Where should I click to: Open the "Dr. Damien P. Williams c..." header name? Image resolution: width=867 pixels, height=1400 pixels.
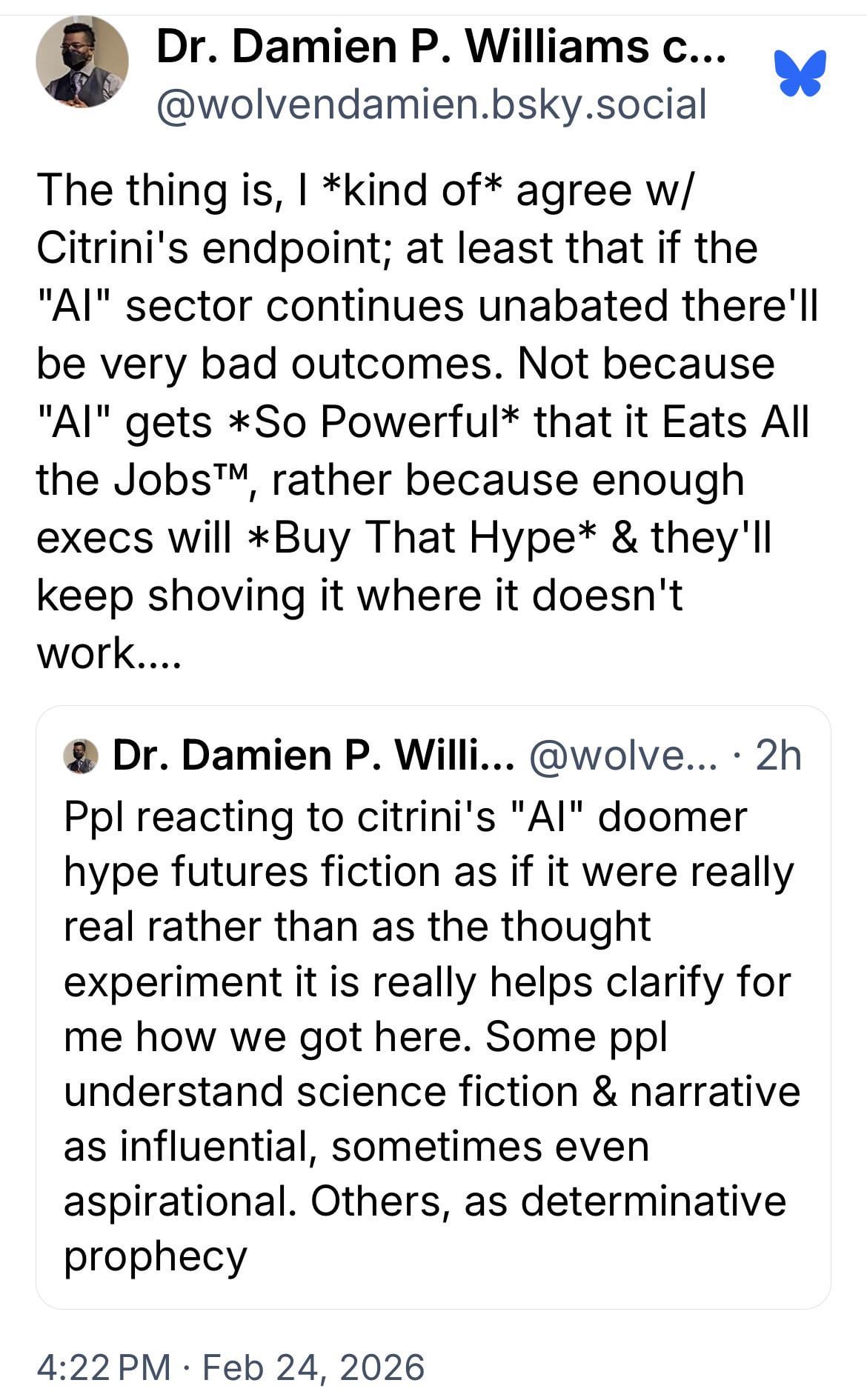tap(441, 47)
